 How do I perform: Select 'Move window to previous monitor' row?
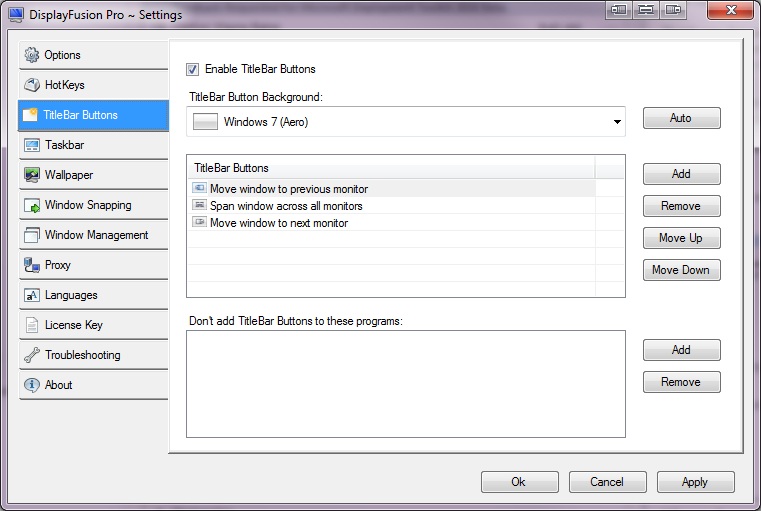tap(289, 189)
